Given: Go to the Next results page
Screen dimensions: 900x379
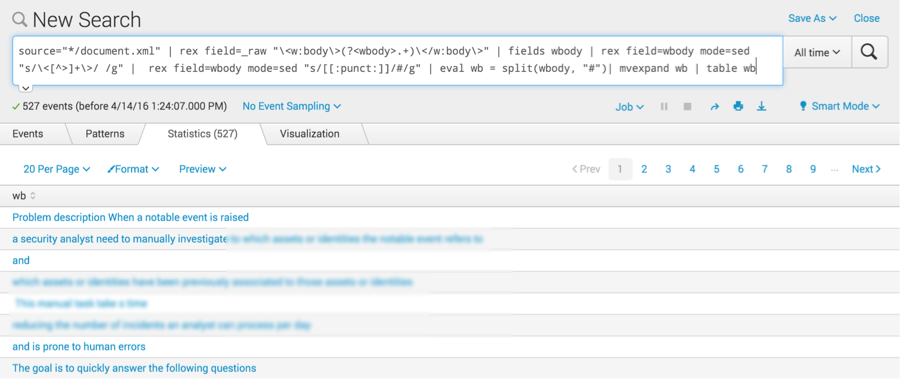Looking at the screenshot, I should pyautogui.click(x=866, y=169).
